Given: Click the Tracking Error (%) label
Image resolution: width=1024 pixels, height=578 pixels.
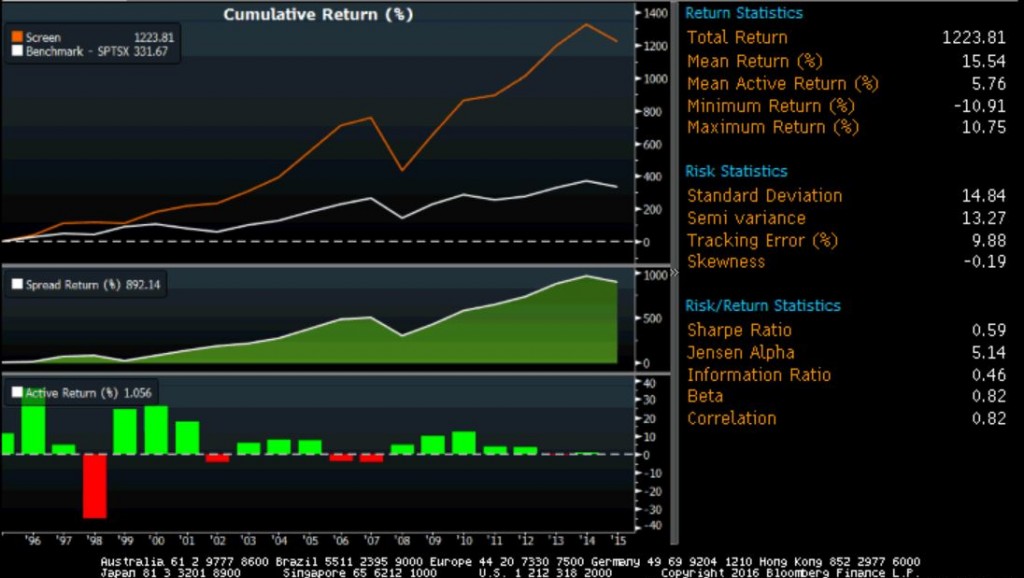Looking at the screenshot, I should [x=764, y=240].
